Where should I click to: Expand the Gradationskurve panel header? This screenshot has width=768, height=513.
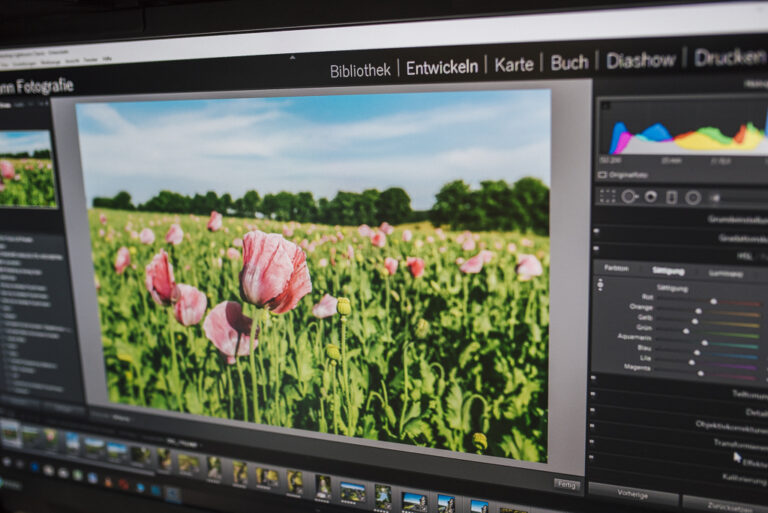743,238
